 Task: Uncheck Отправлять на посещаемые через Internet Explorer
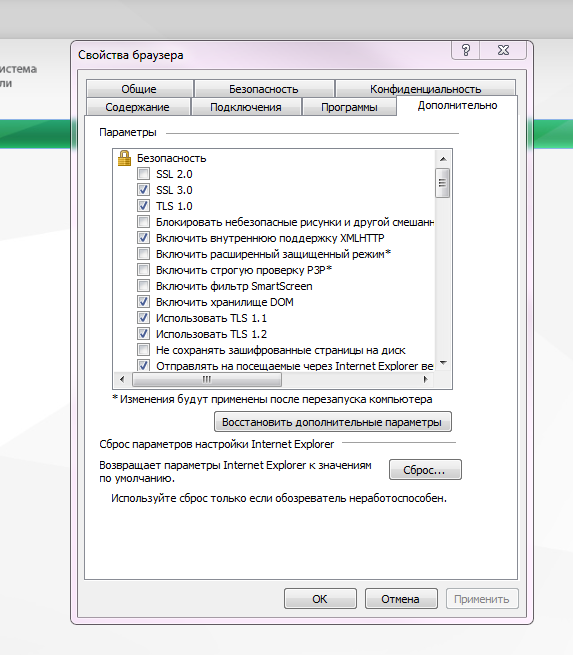143,366
